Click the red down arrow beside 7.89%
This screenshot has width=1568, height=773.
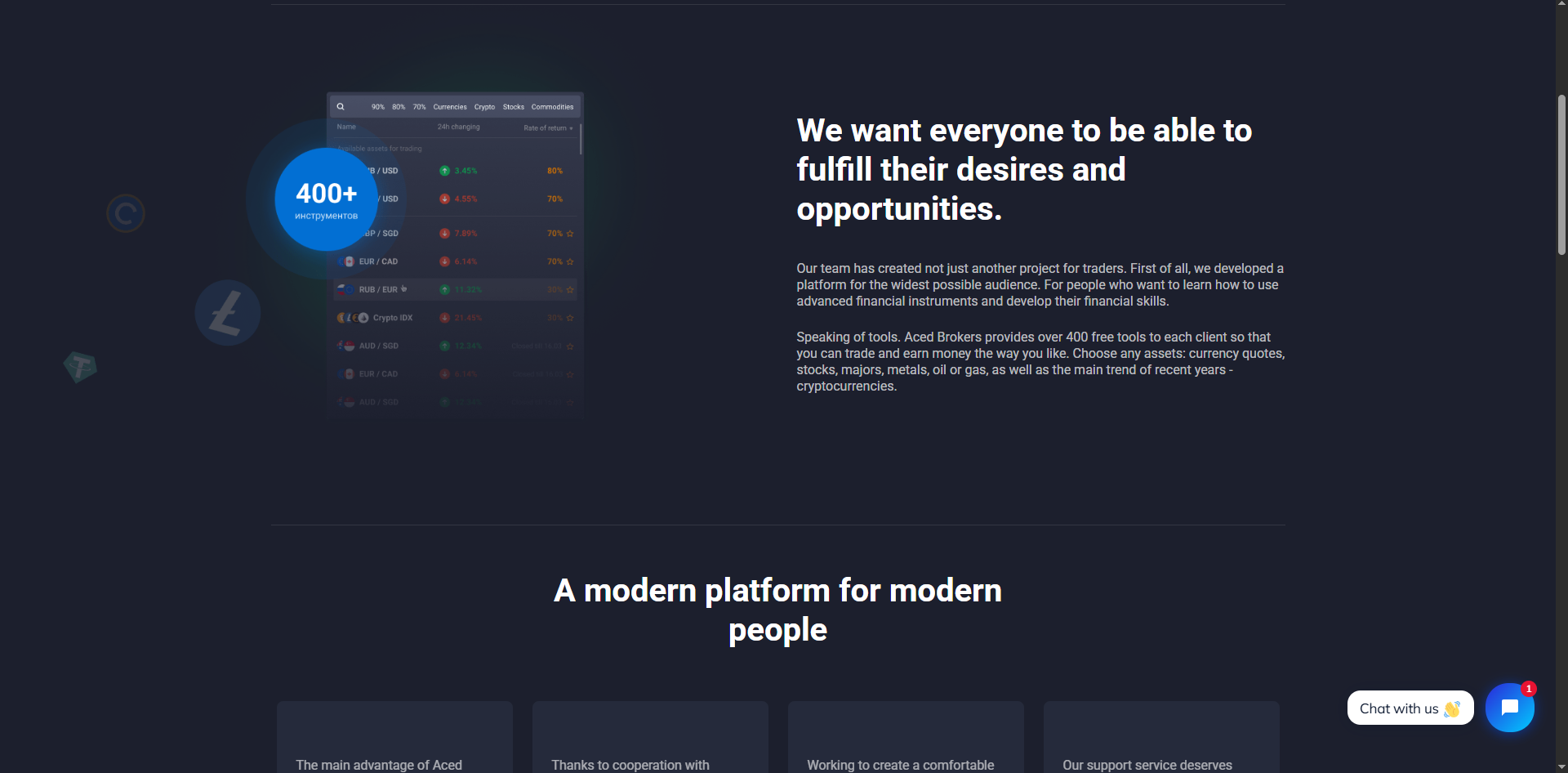coord(444,234)
